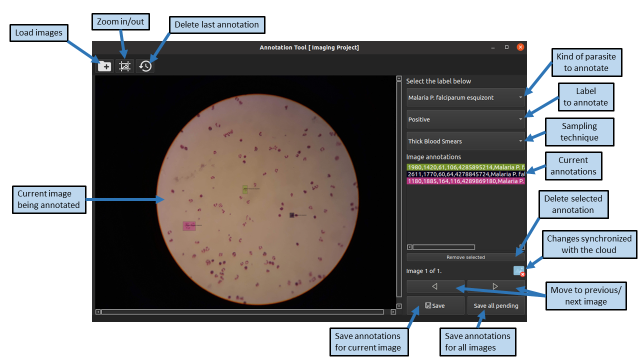
Task: Click the annotation list horizontal scrollbar
Action: [443, 247]
